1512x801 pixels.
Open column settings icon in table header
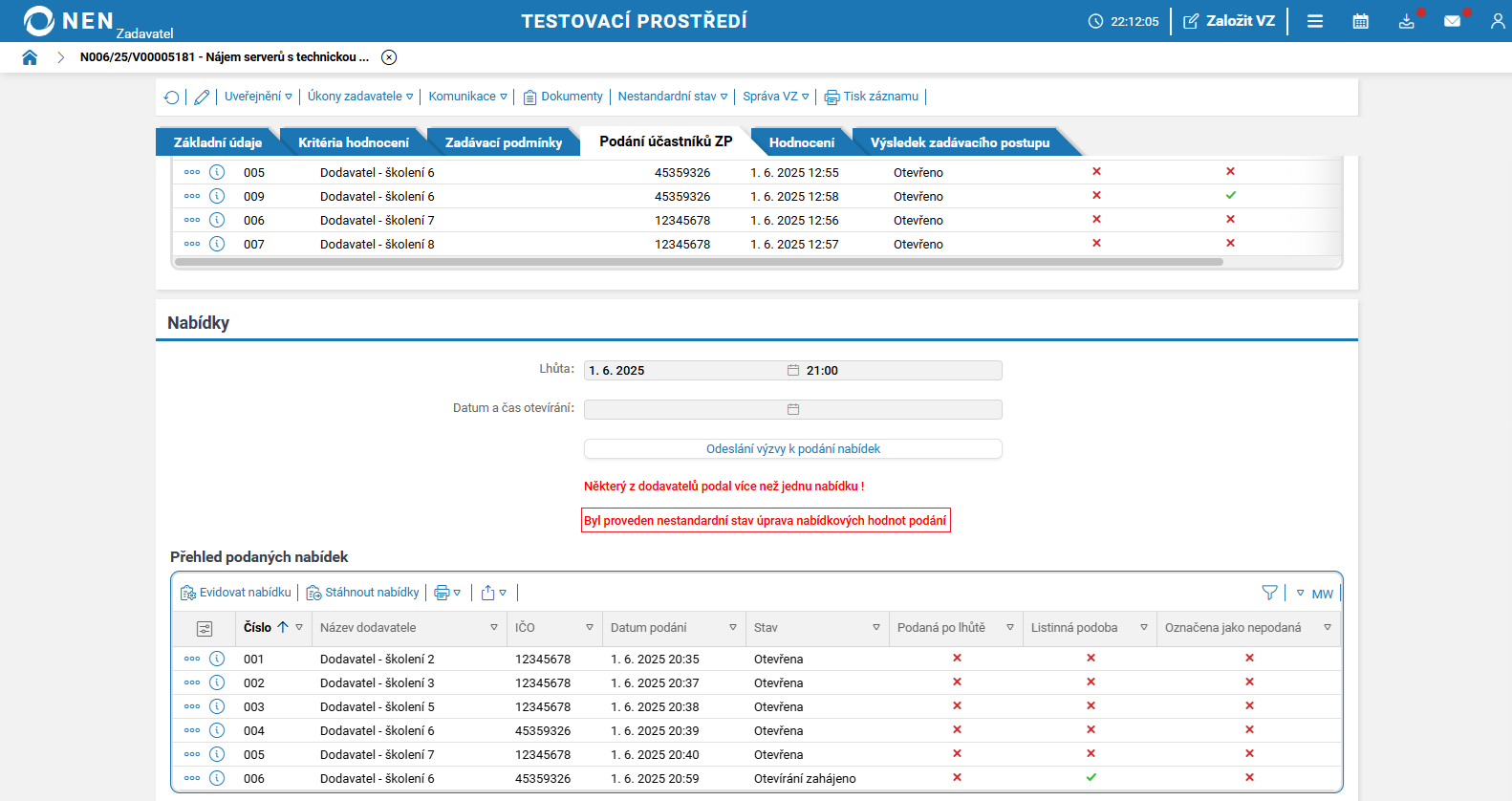[x=205, y=628]
